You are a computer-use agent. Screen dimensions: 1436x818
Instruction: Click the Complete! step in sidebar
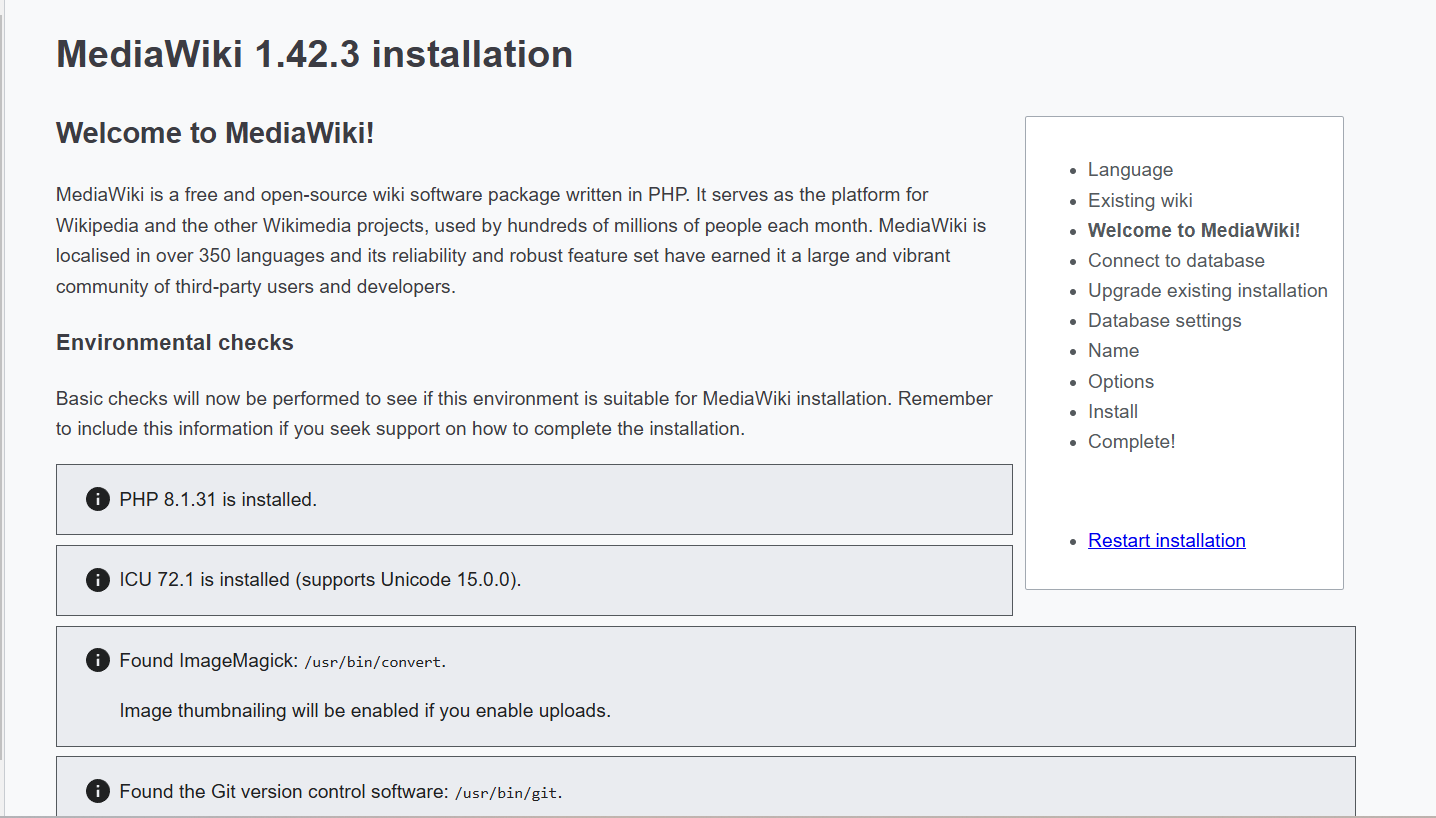(x=1132, y=441)
